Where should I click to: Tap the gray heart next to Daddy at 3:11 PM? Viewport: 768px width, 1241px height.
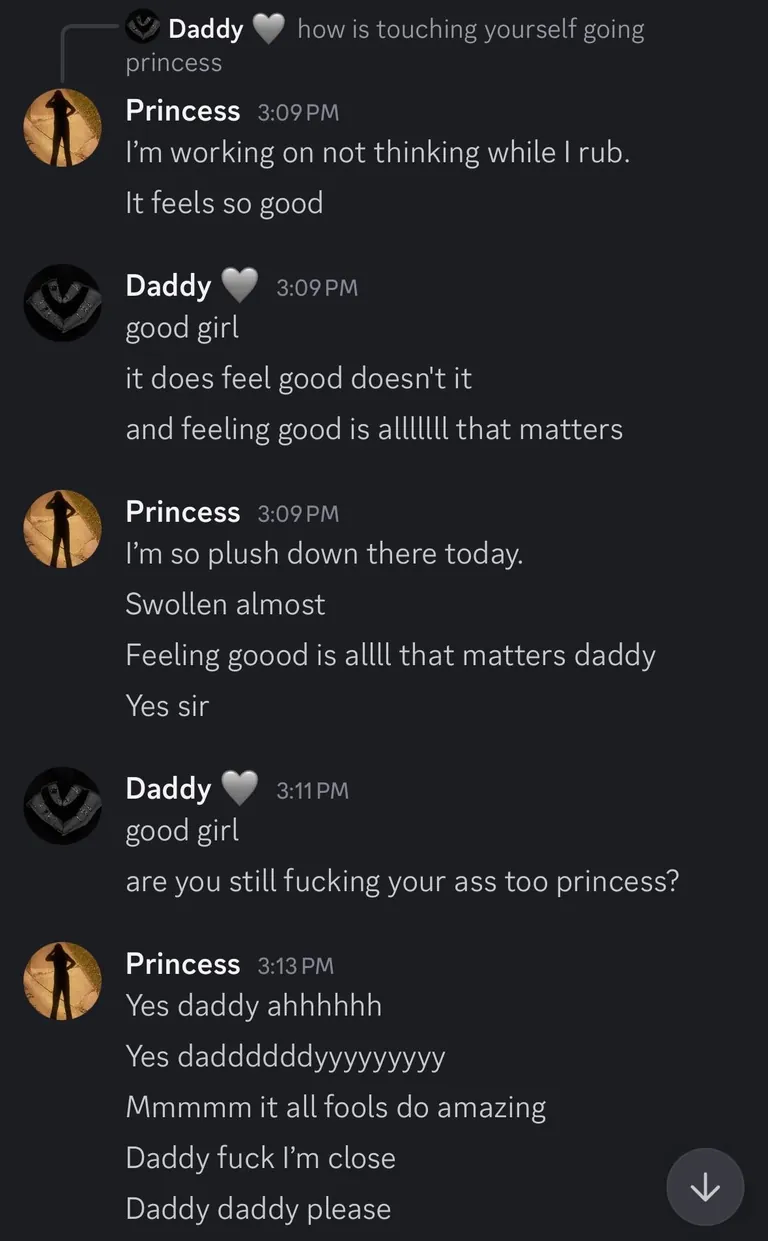pos(239,789)
